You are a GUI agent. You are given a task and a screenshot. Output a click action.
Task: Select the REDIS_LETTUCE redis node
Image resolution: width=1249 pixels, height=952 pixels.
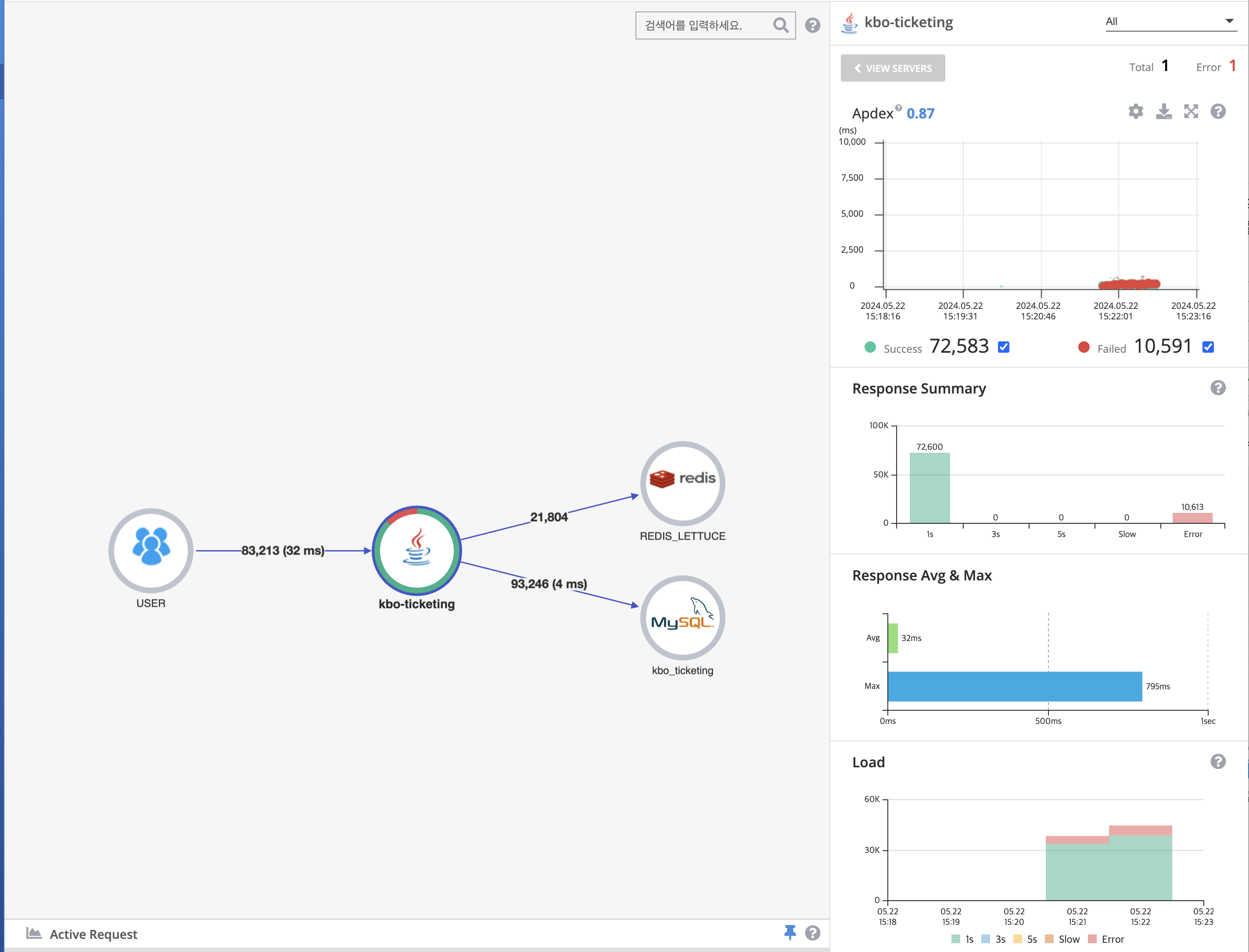tap(682, 483)
